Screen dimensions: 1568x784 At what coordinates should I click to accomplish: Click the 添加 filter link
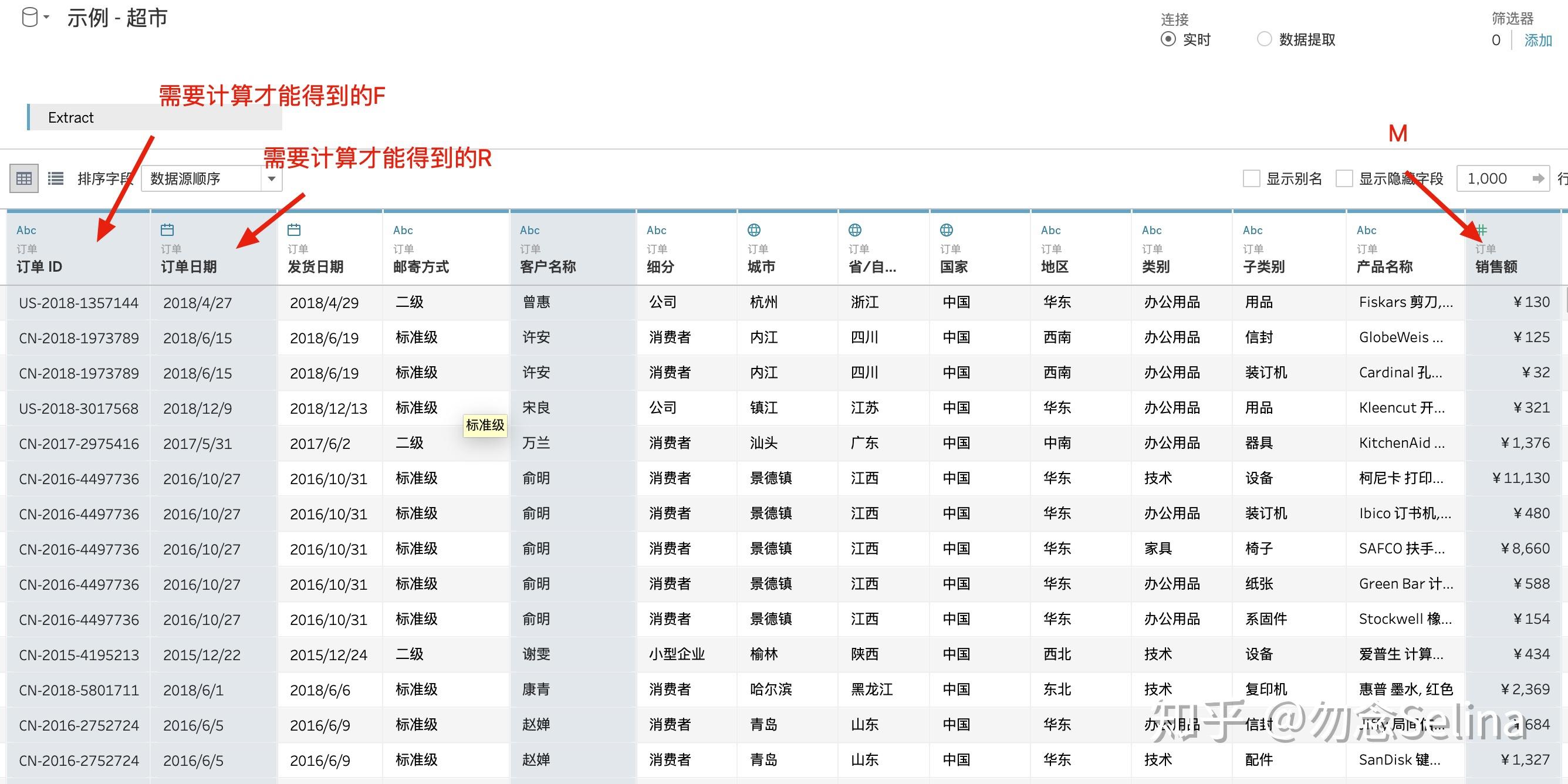[x=1538, y=39]
